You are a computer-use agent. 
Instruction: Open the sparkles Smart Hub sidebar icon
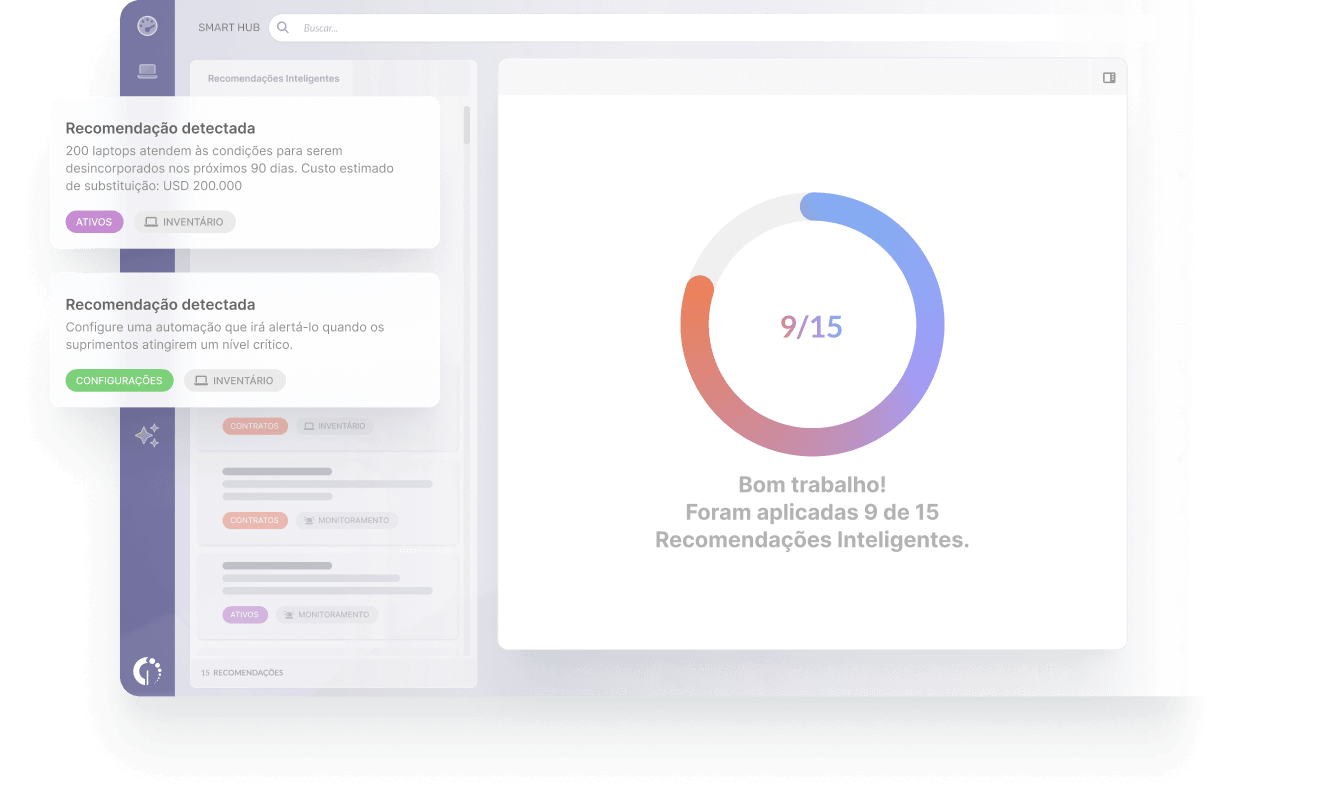[x=147, y=435]
